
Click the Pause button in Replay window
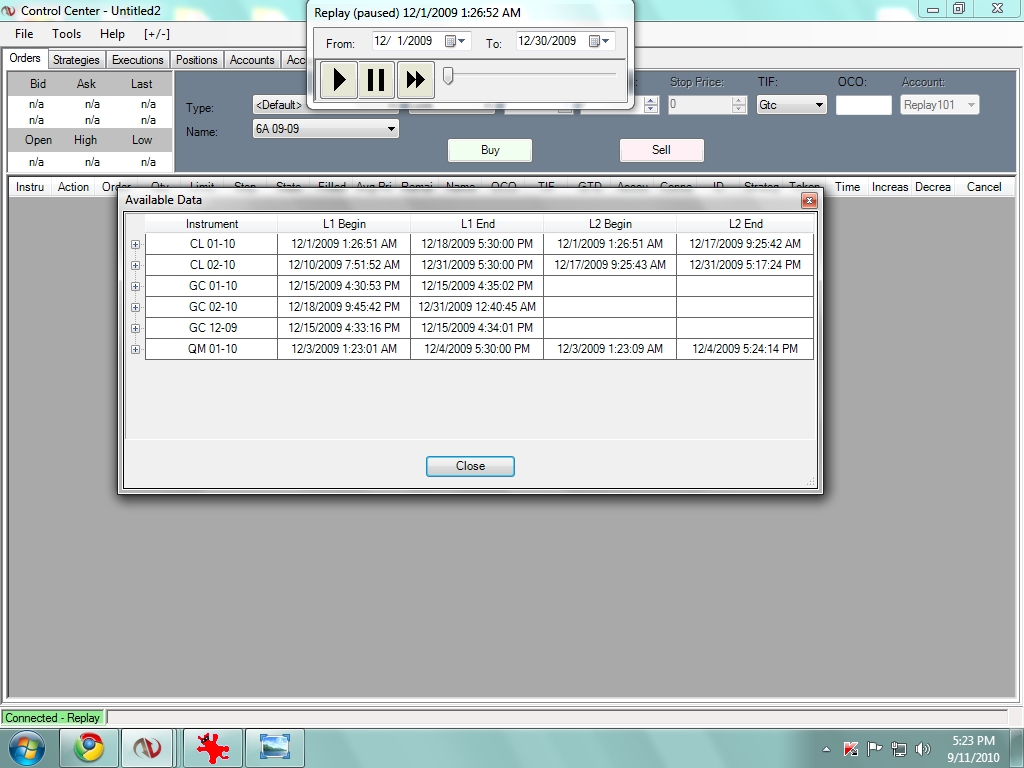376,80
